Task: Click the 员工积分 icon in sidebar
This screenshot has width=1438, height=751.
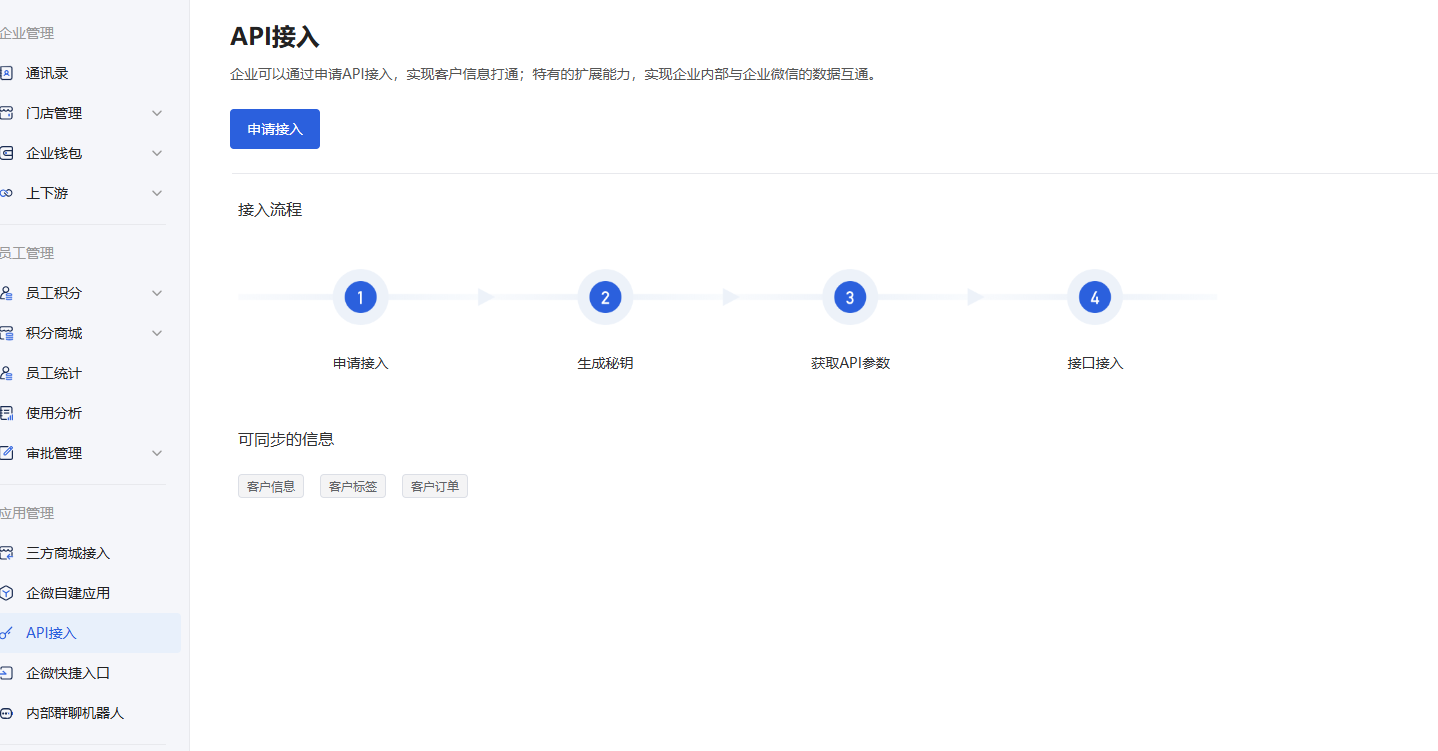Action: click(x=6, y=293)
